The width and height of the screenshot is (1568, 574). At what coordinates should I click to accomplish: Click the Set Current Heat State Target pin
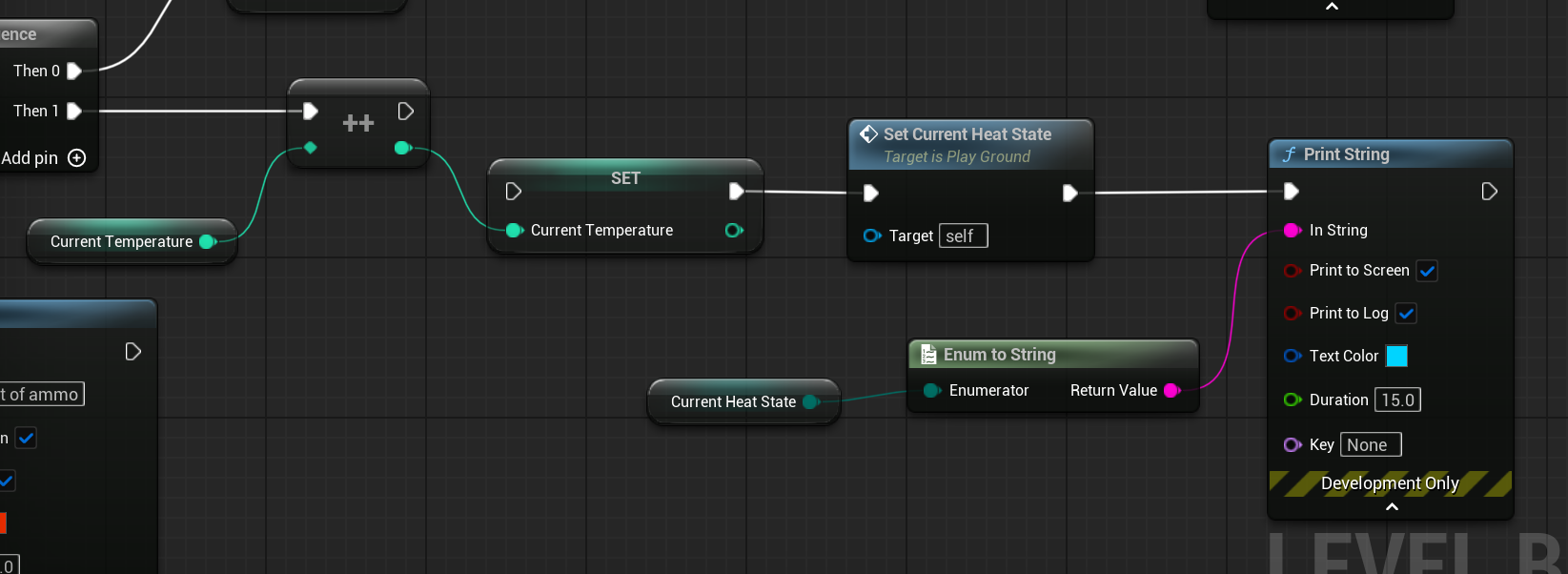[871, 236]
